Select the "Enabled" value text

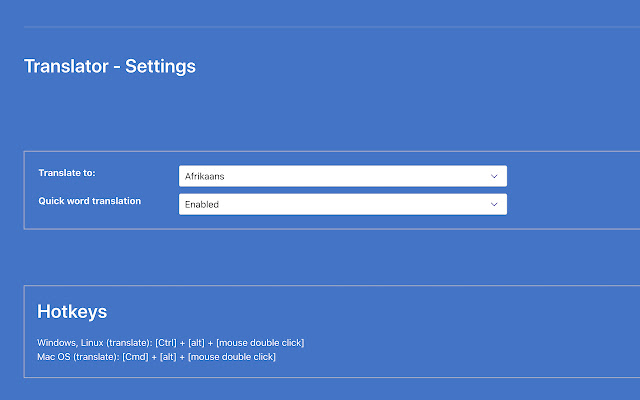click(x=201, y=205)
